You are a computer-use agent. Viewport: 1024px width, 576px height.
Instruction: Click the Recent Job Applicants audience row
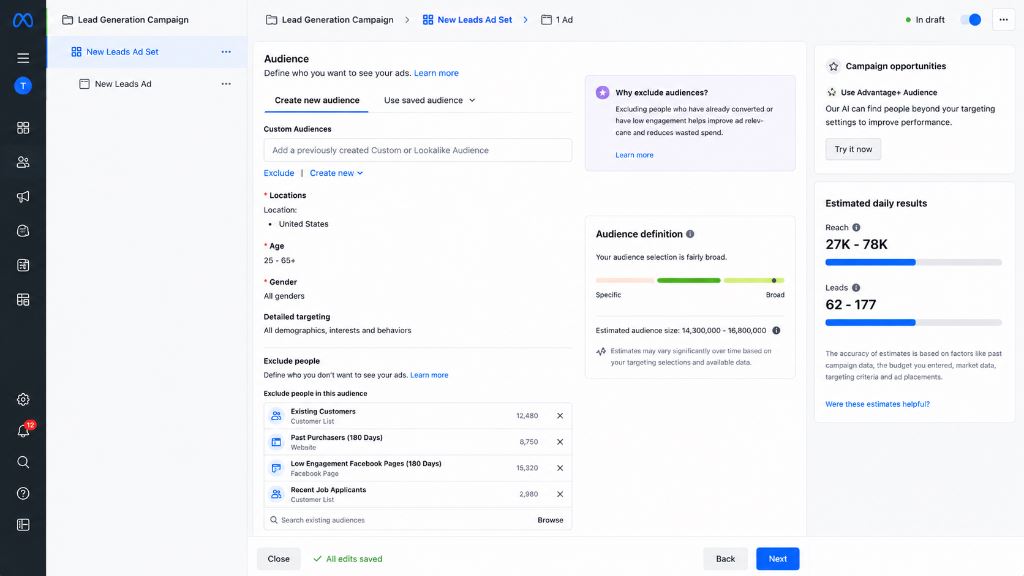(418, 494)
